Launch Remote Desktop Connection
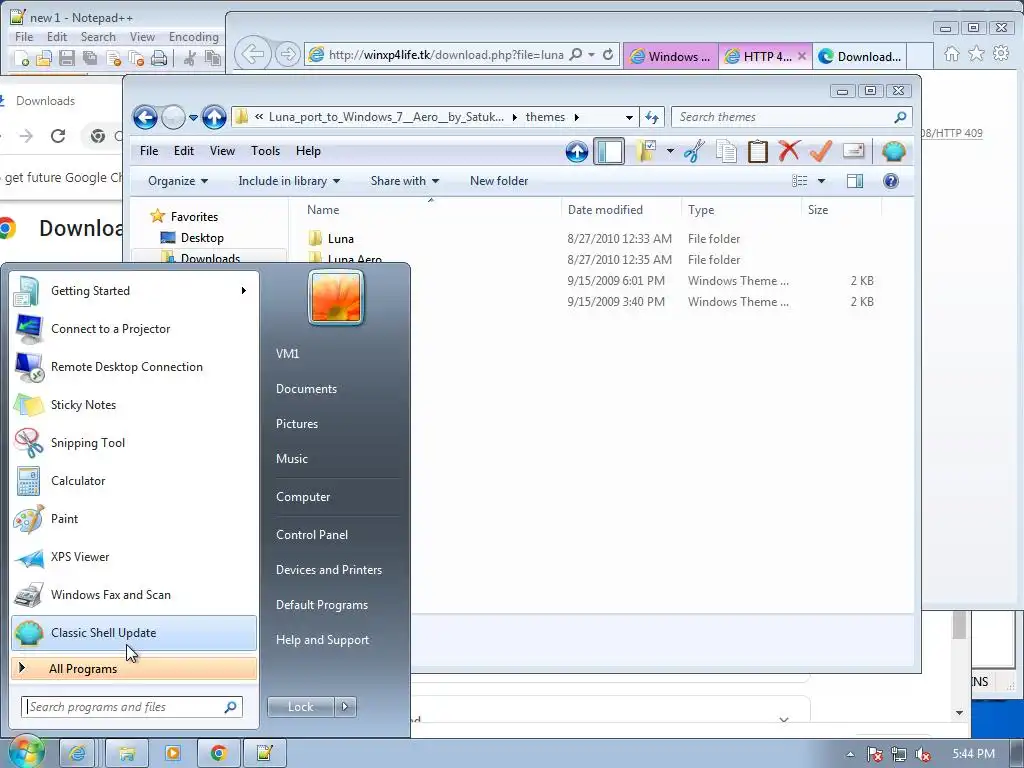Viewport: 1024px width, 768px height. coord(134,366)
